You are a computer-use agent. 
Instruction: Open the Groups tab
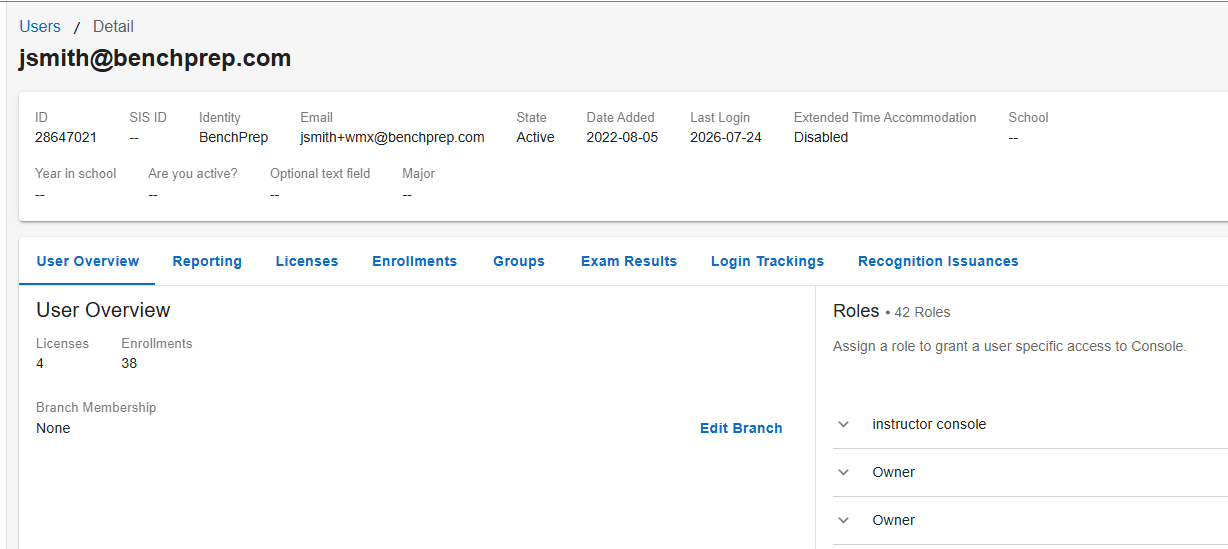519,261
